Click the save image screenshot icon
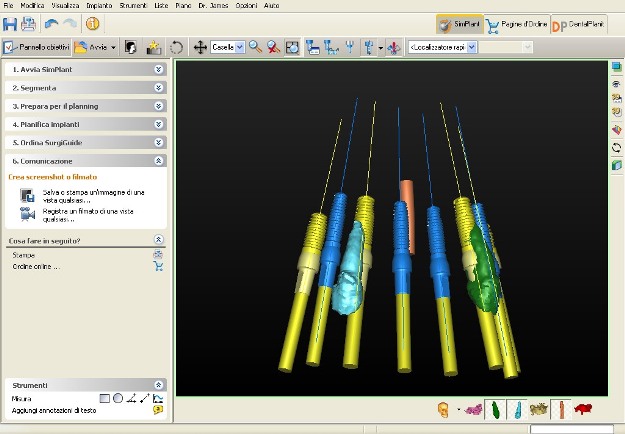Image resolution: width=625 pixels, height=434 pixels. 27,196
